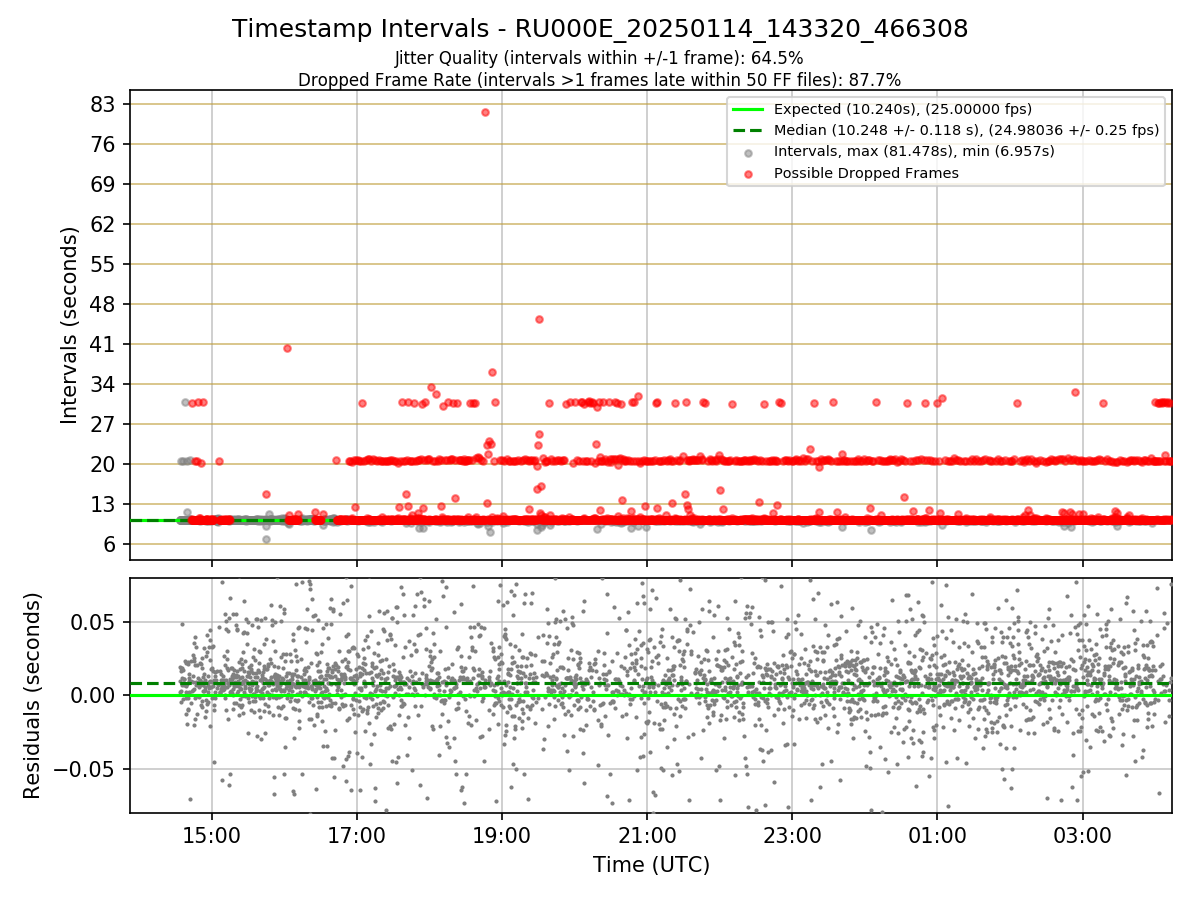The width and height of the screenshot is (1200, 900).
Task: Click the dashed dark green line sample in legend
Action: pos(748,130)
